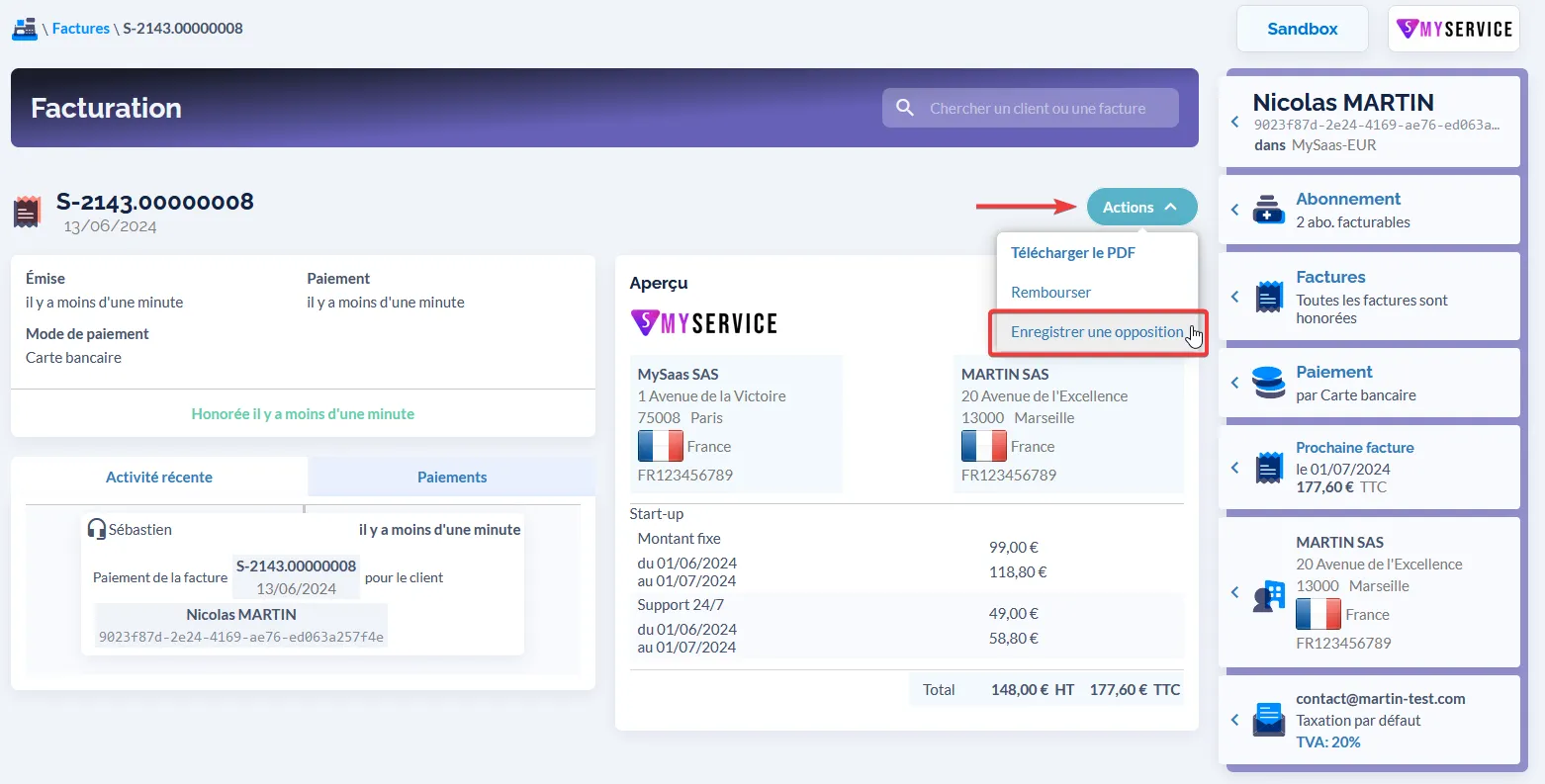
Task: Click the Start-up plan name in preview
Action: pos(657,513)
